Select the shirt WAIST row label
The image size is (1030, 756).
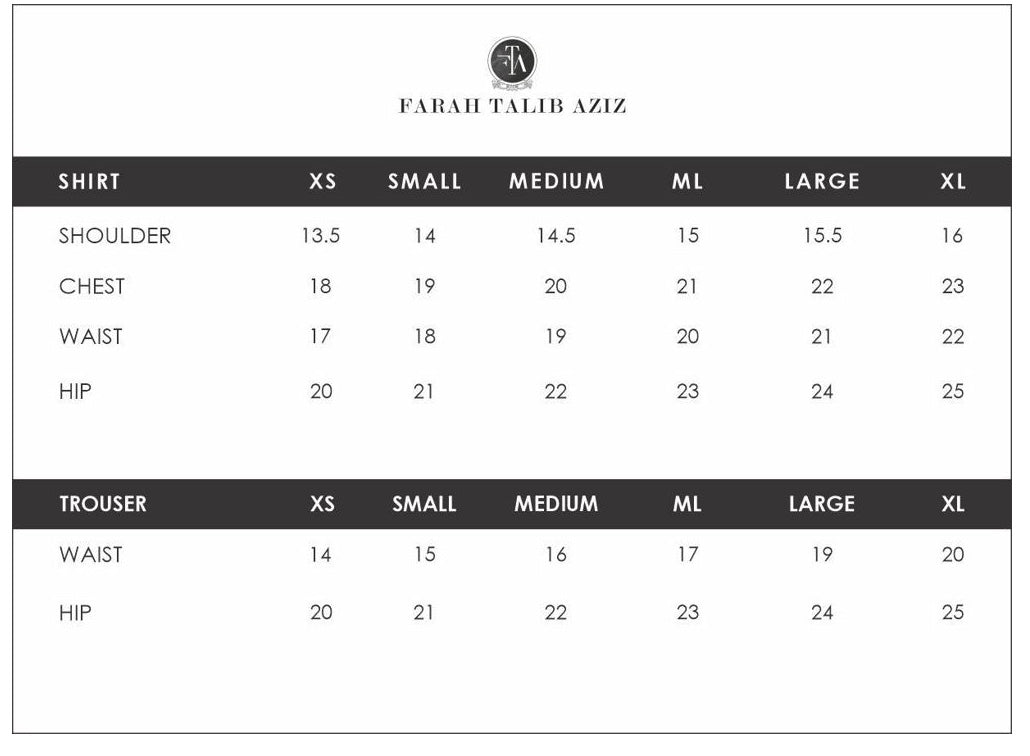(x=90, y=337)
